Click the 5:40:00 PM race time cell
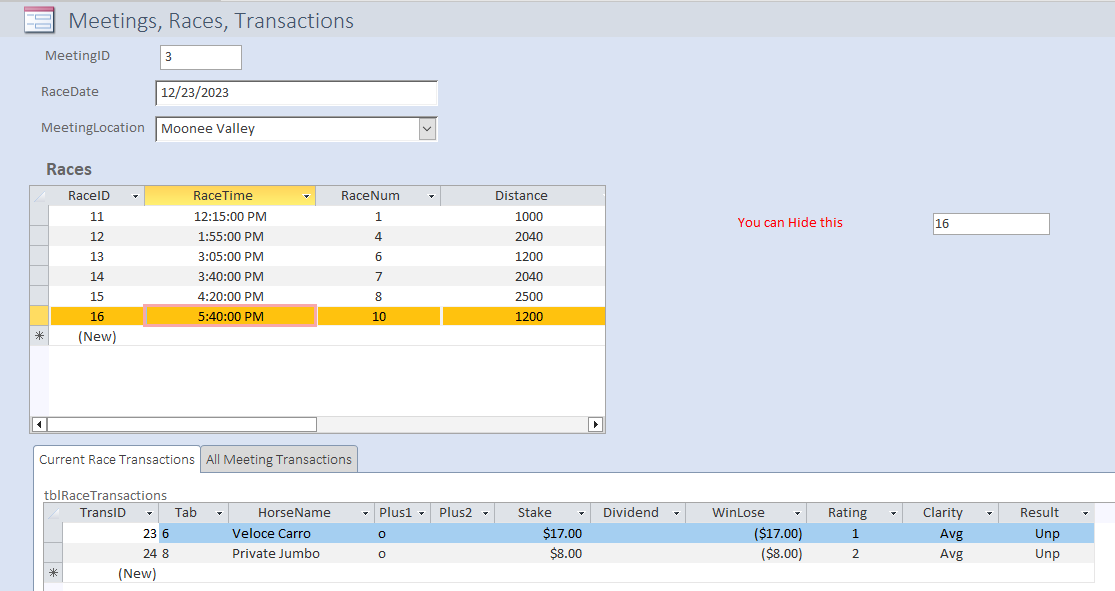Screen dimensions: 1115x591 230,316
